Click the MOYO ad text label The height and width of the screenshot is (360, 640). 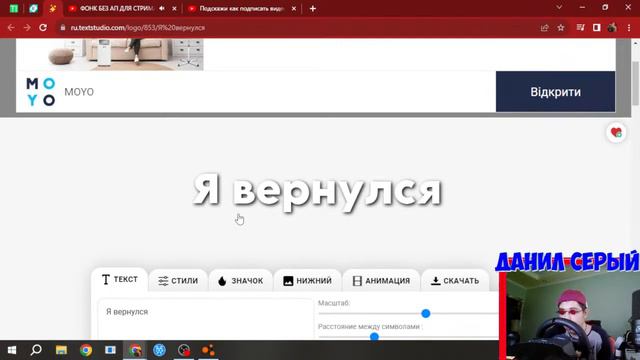(x=79, y=92)
